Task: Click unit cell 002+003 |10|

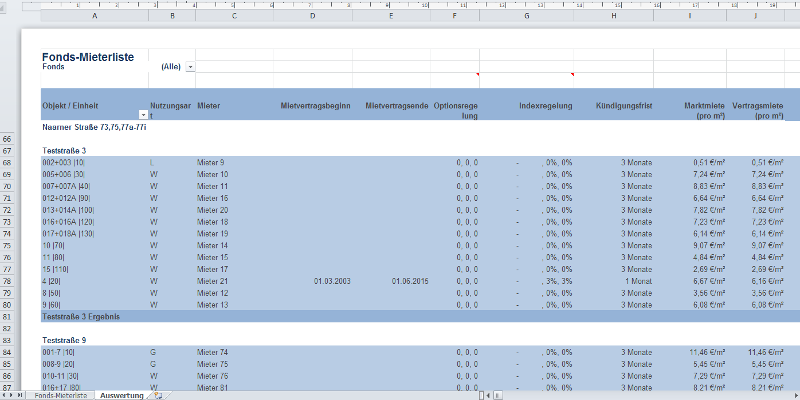Action: tap(64, 163)
